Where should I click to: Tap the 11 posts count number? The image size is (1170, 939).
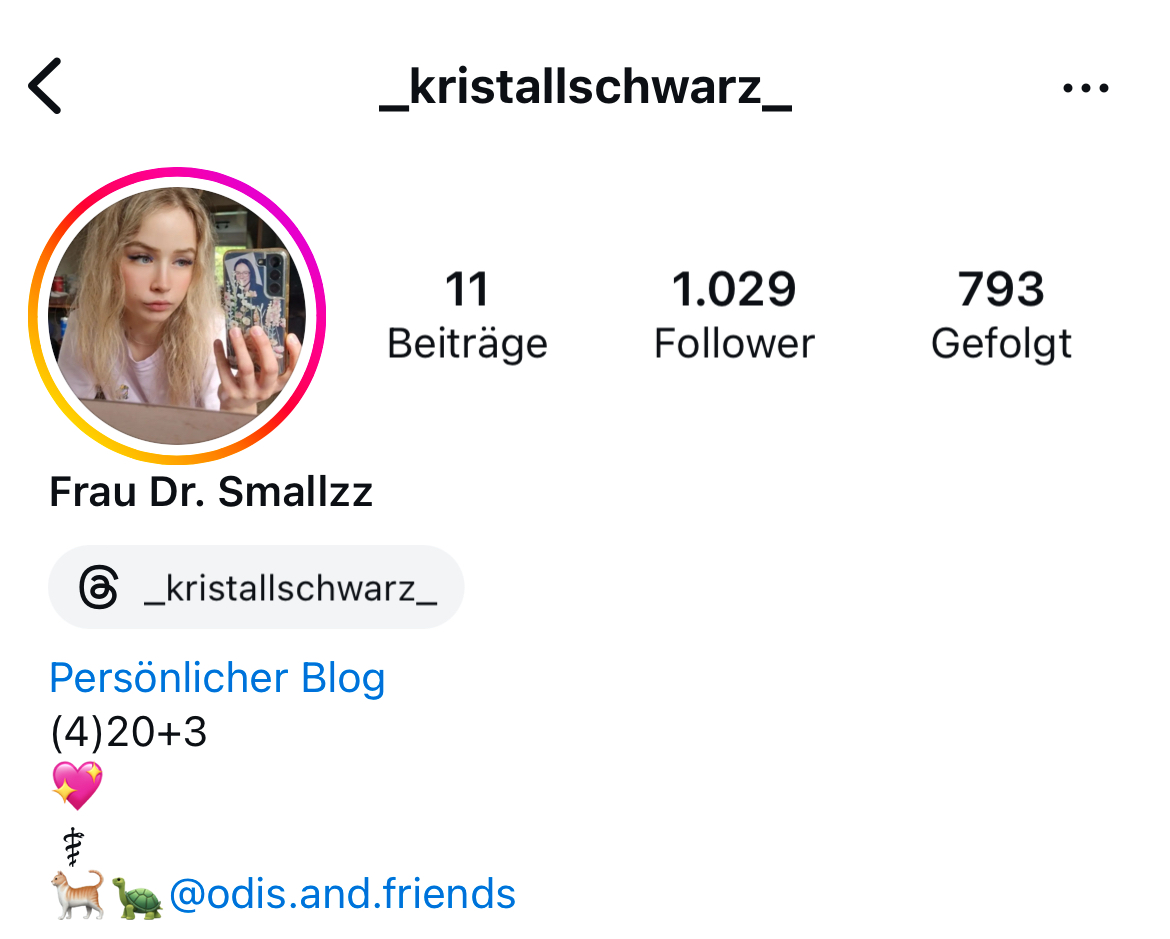click(x=467, y=289)
